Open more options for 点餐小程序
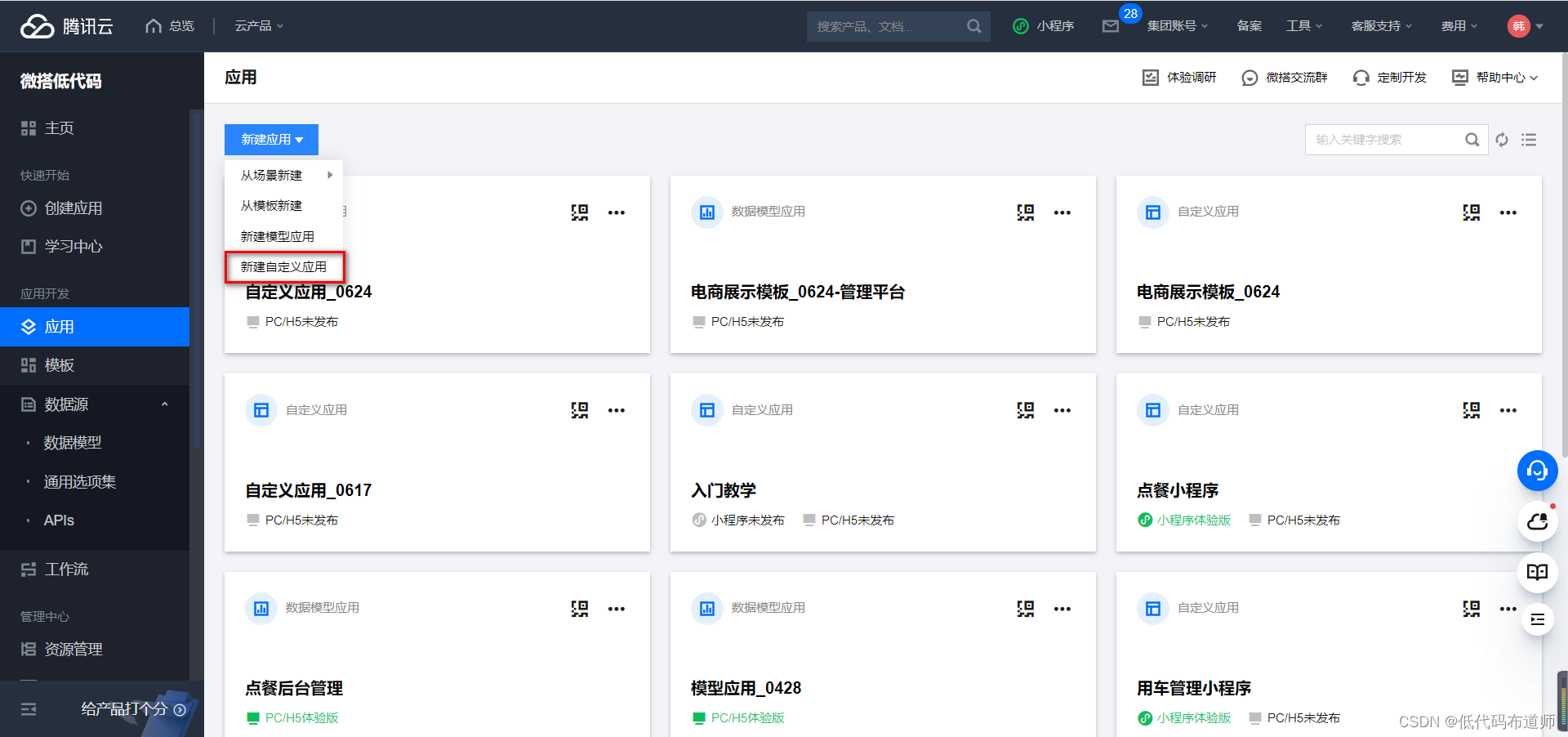This screenshot has width=1568, height=737. (1508, 410)
